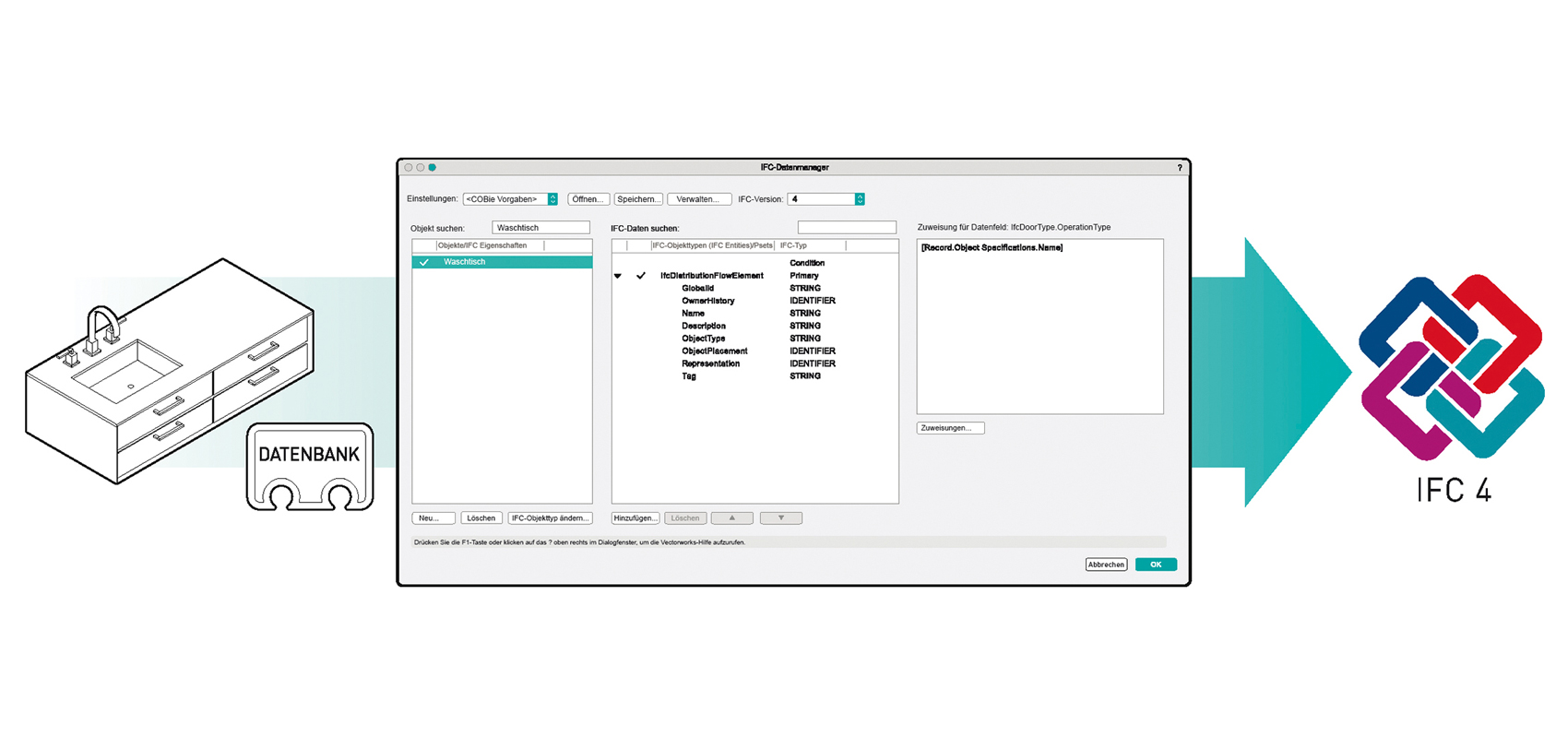Screen dimensions: 1568x738
Task: Click the greyed Löschen button under IFC data
Action: pos(685,518)
